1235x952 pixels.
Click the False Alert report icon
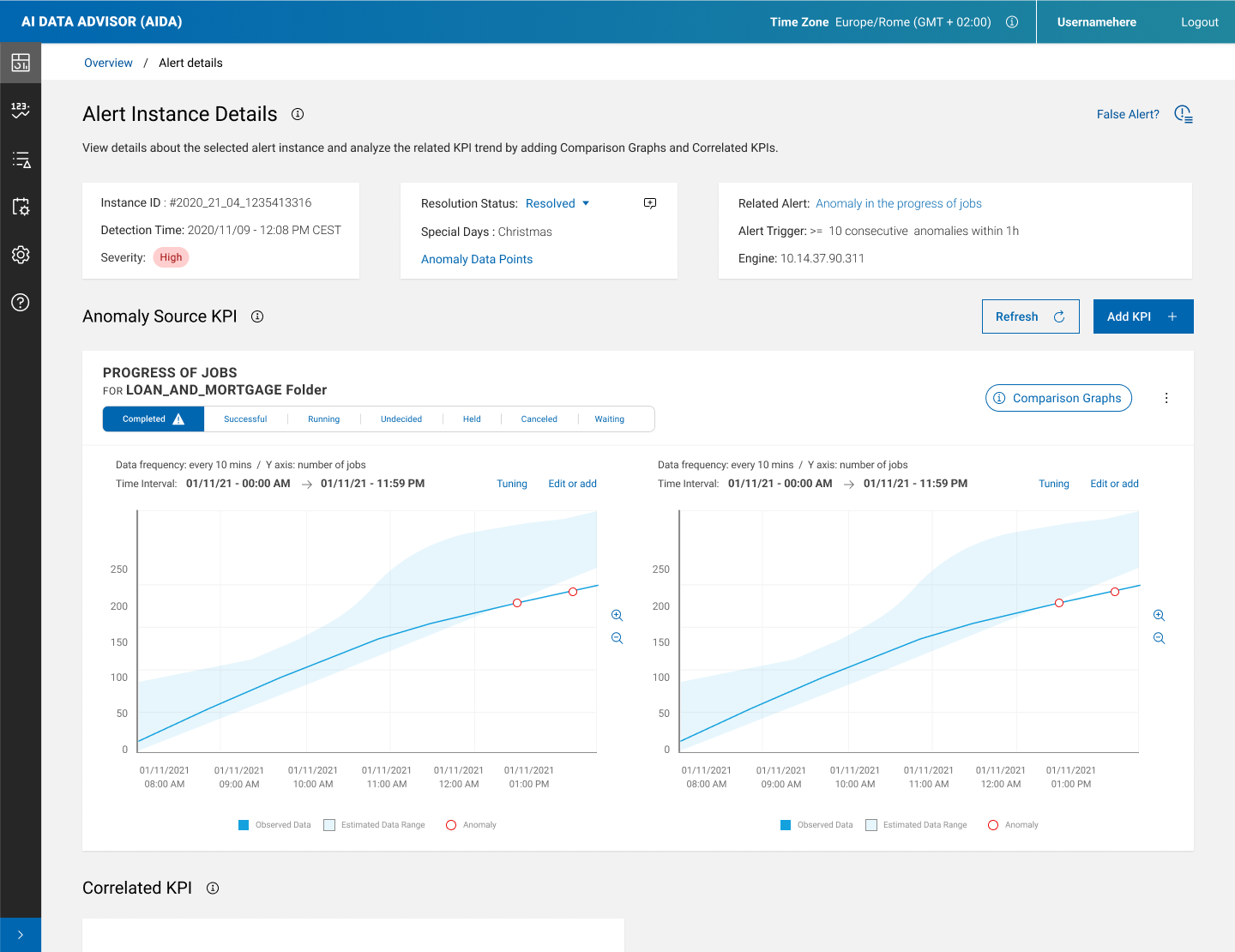[x=1184, y=114]
